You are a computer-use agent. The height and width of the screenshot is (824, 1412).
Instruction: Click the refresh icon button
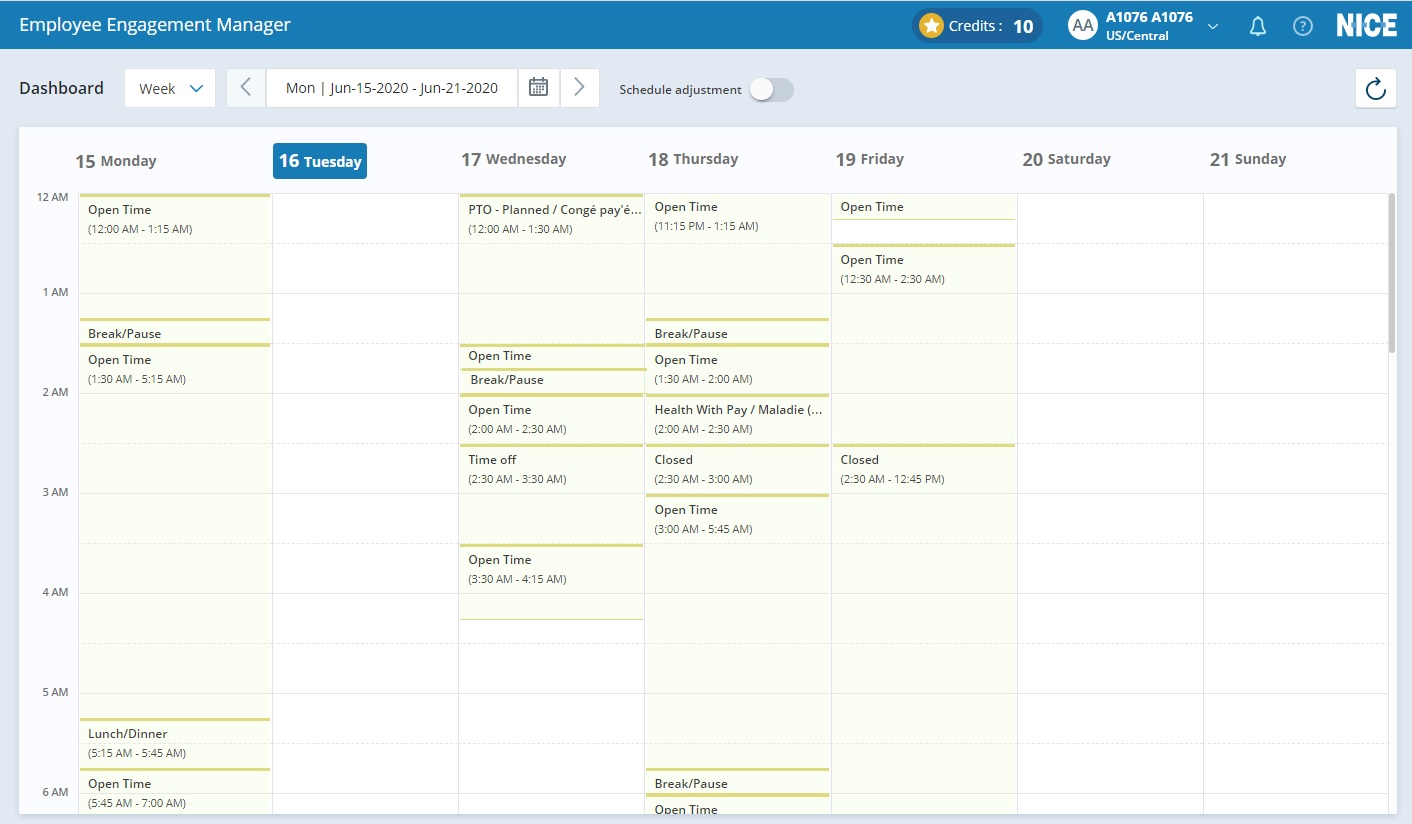point(1375,89)
